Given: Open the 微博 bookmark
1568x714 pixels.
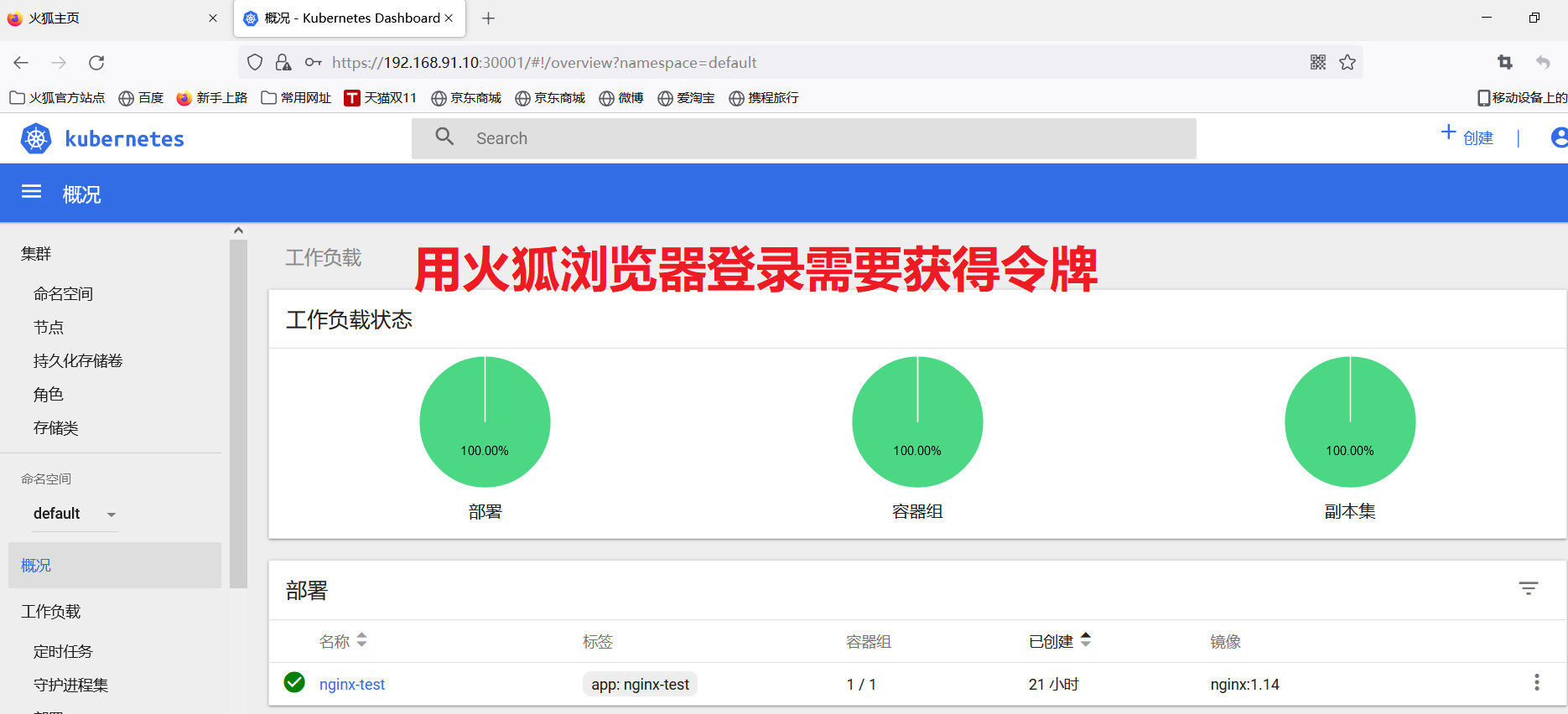Looking at the screenshot, I should (x=621, y=98).
